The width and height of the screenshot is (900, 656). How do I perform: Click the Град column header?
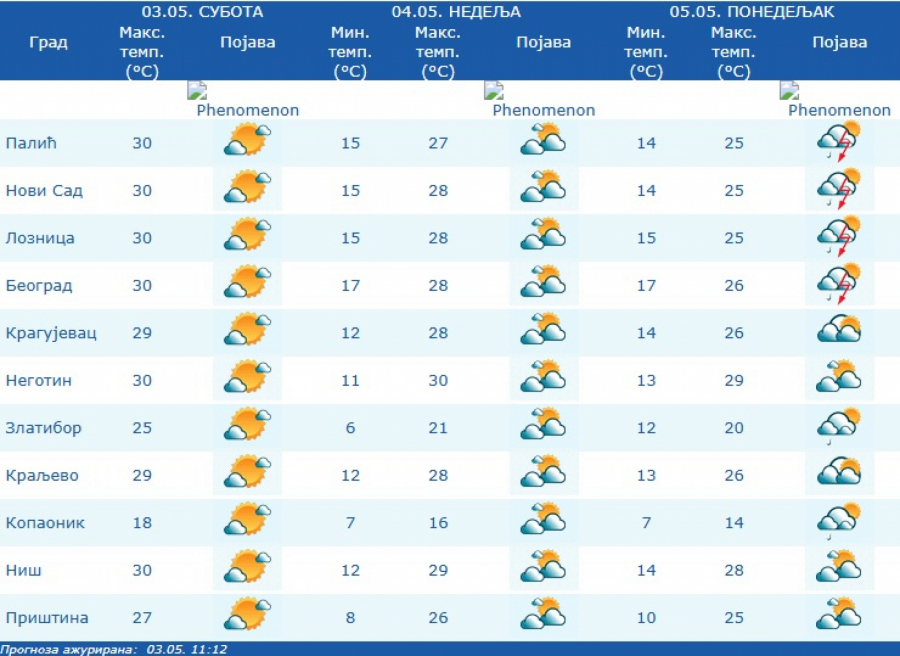49,42
